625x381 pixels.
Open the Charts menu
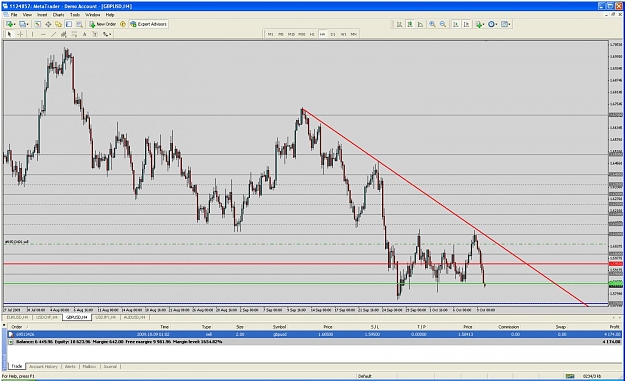pos(58,15)
